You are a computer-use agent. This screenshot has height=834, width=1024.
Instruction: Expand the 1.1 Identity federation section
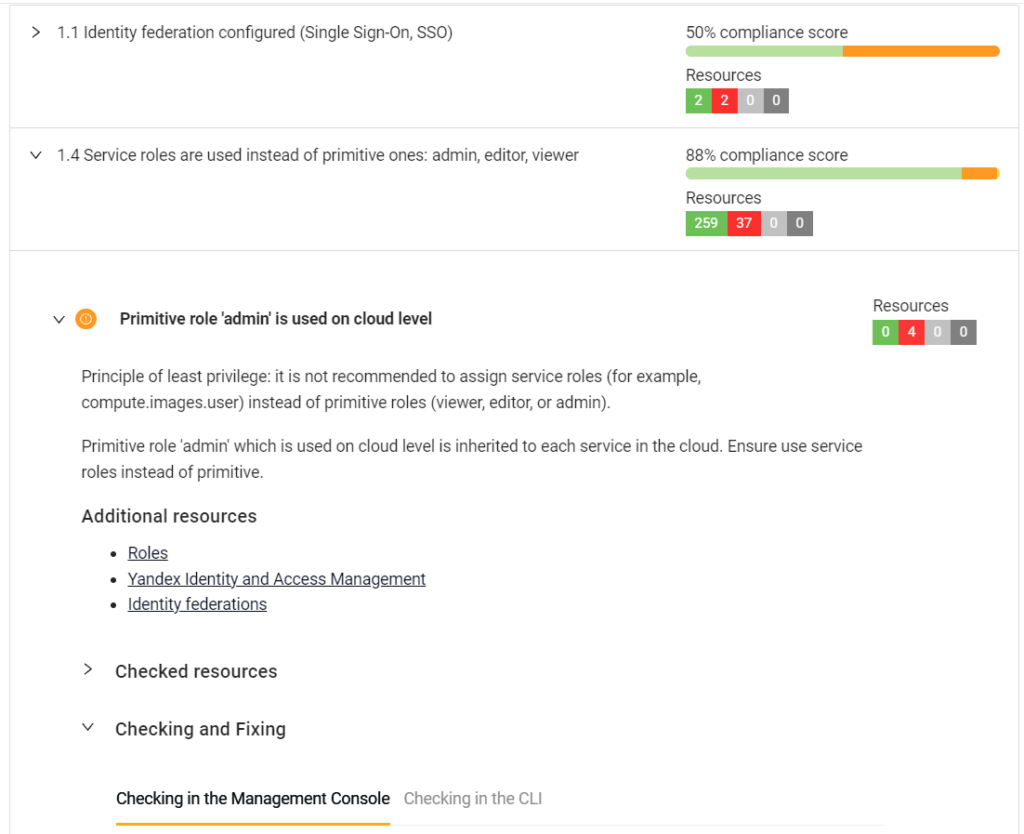[x=36, y=33]
